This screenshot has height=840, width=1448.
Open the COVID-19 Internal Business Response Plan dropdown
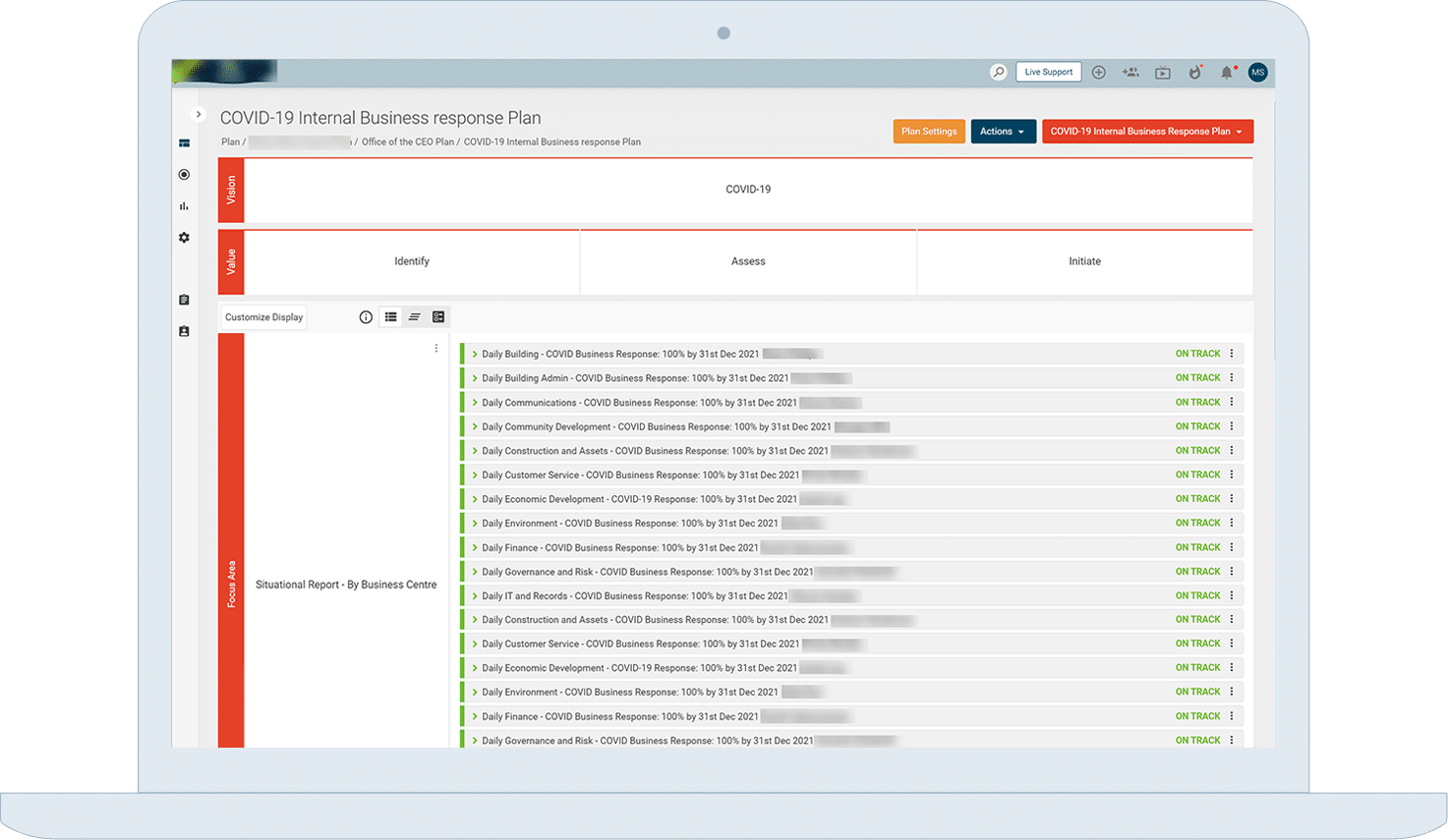pyautogui.click(x=1146, y=132)
